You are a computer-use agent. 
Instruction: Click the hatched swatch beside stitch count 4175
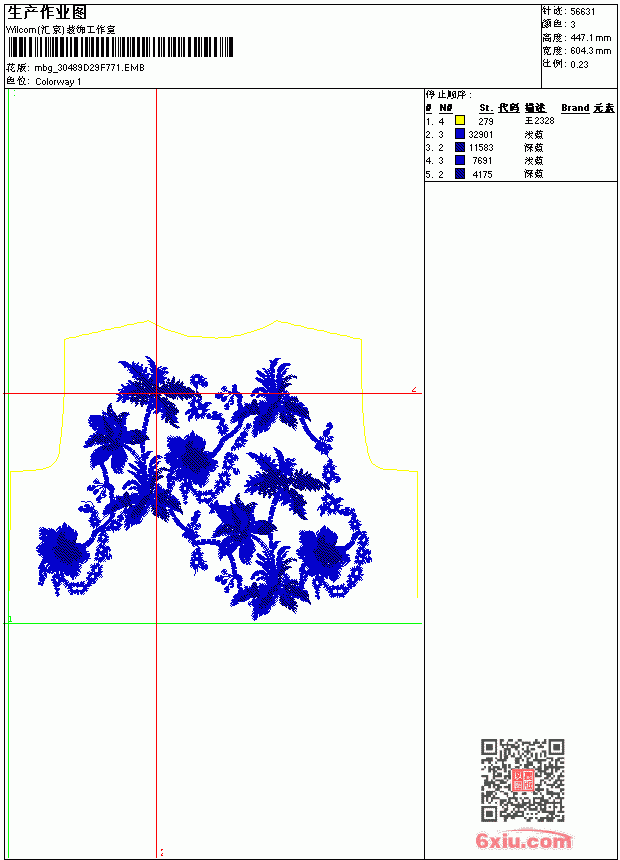coord(460,174)
